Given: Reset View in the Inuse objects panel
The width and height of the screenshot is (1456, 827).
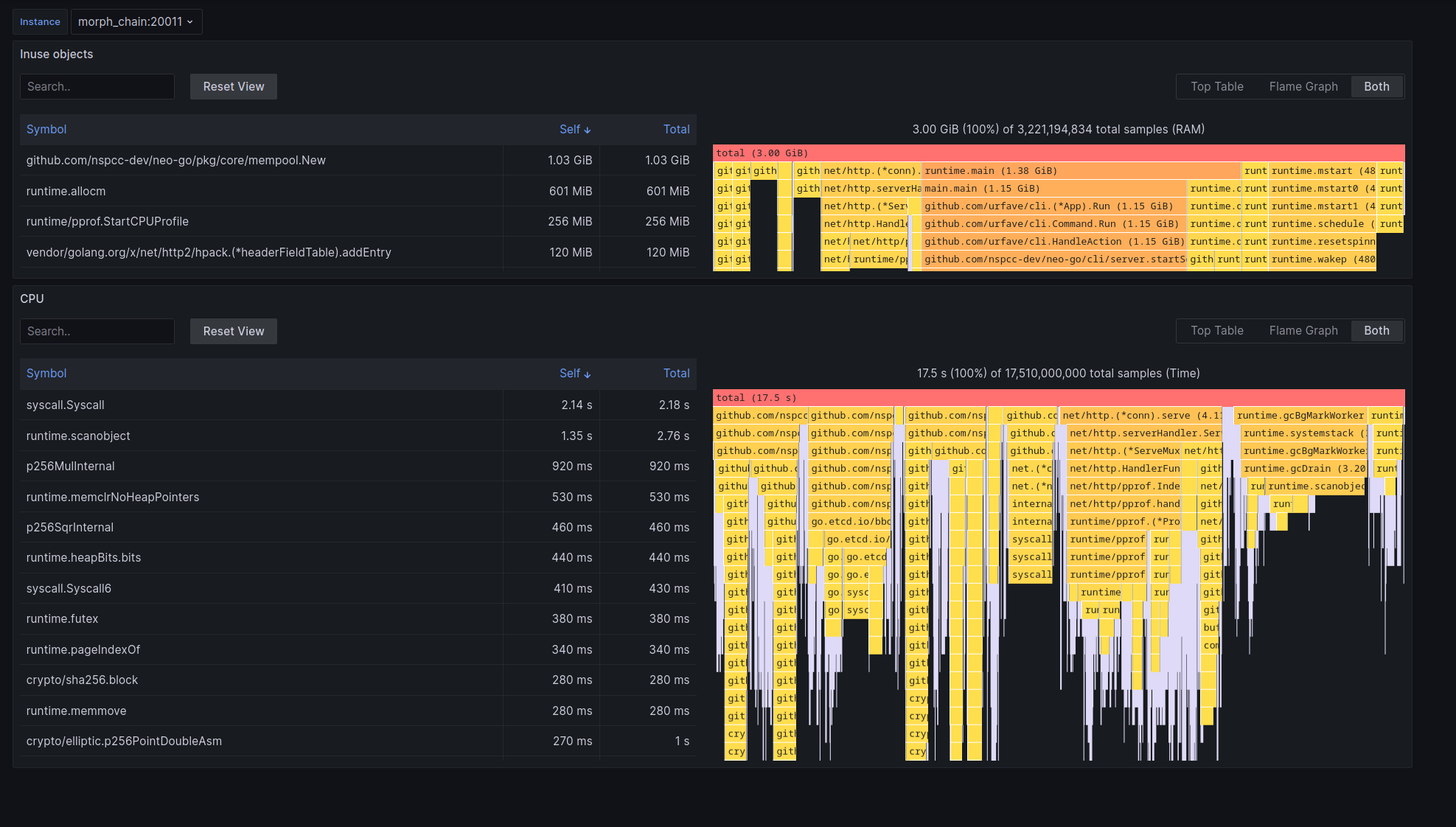Looking at the screenshot, I should (x=234, y=86).
